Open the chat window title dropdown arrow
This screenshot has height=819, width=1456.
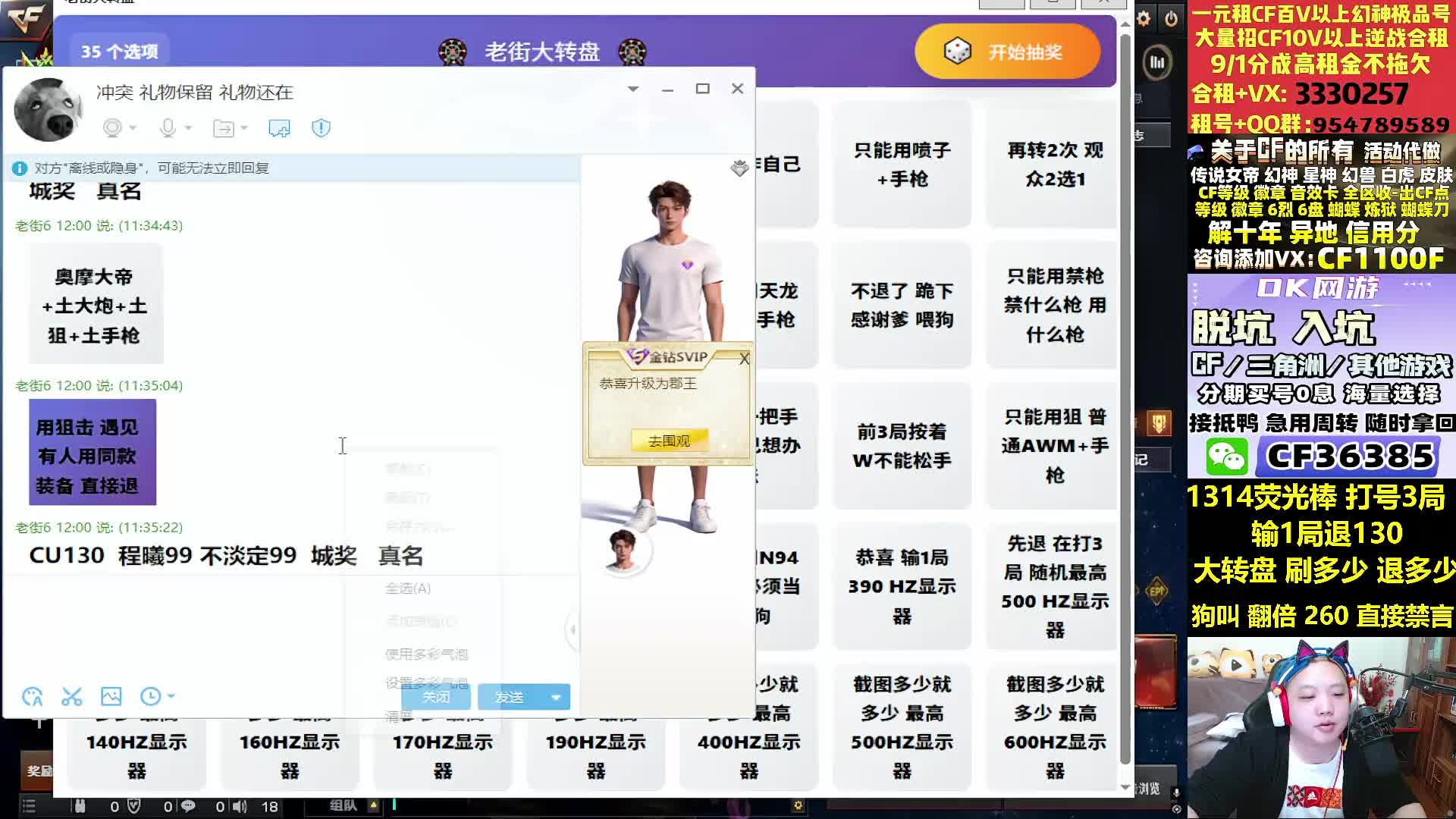633,89
